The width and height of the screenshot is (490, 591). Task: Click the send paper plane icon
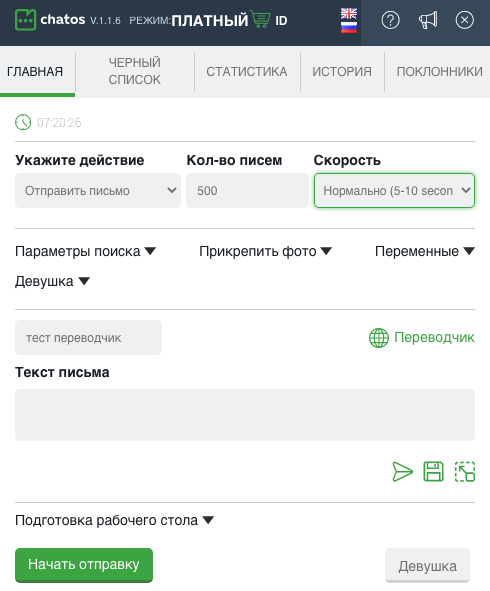point(402,472)
